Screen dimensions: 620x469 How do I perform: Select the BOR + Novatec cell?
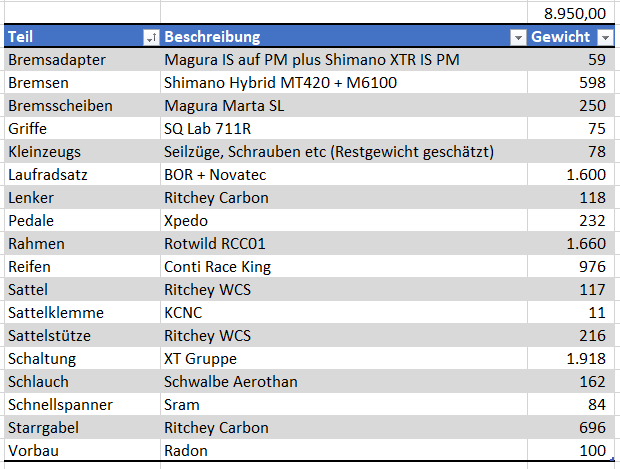click(x=216, y=175)
